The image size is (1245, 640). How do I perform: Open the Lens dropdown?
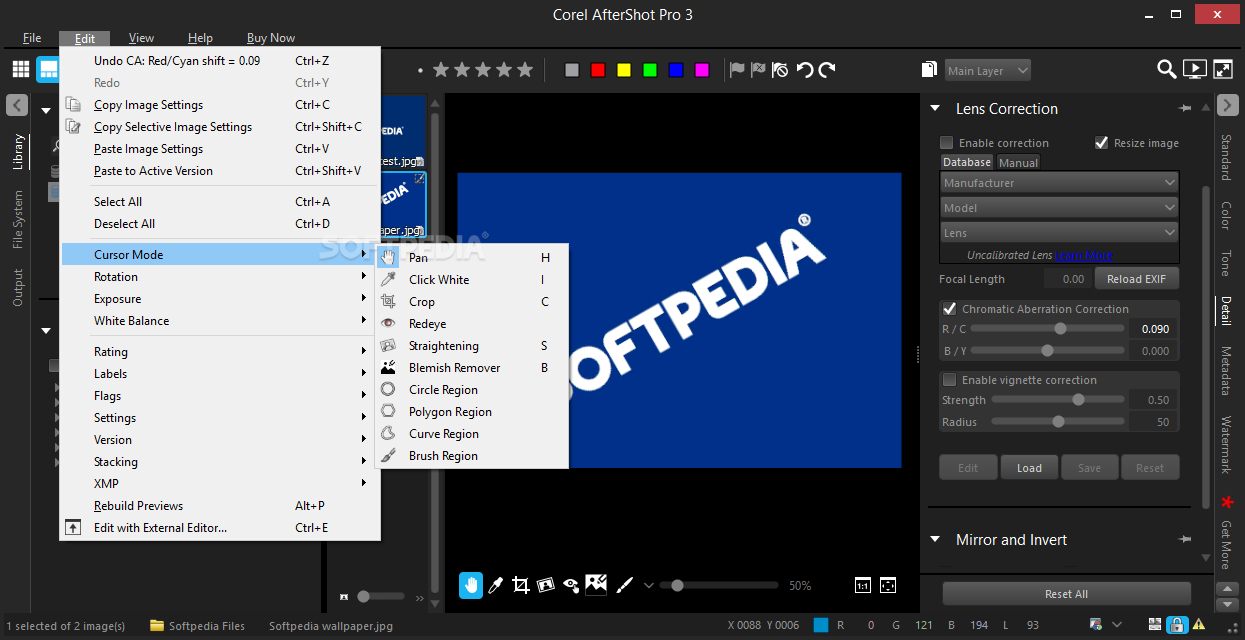click(x=1060, y=233)
